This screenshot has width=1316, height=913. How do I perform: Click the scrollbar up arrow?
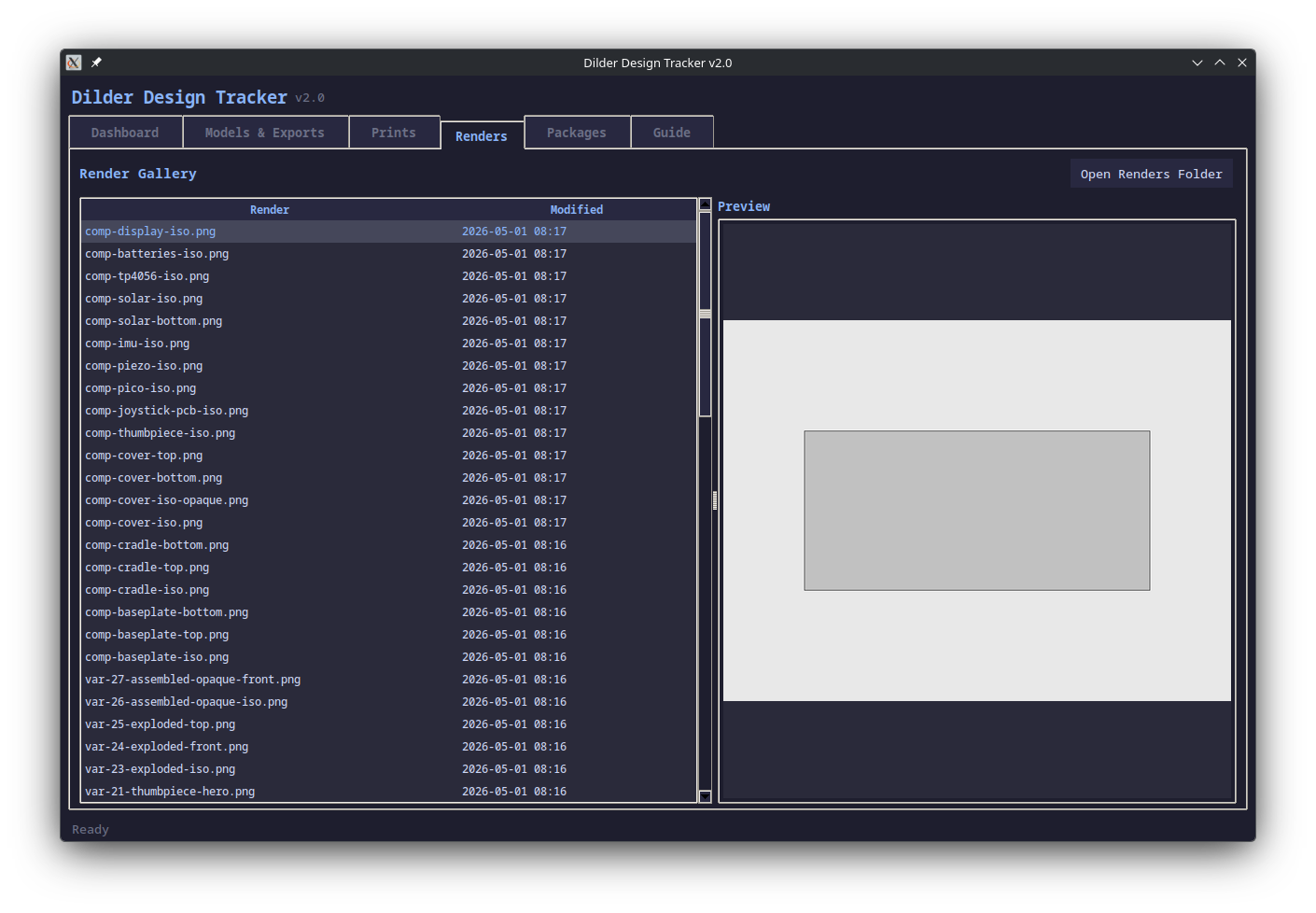(706, 204)
